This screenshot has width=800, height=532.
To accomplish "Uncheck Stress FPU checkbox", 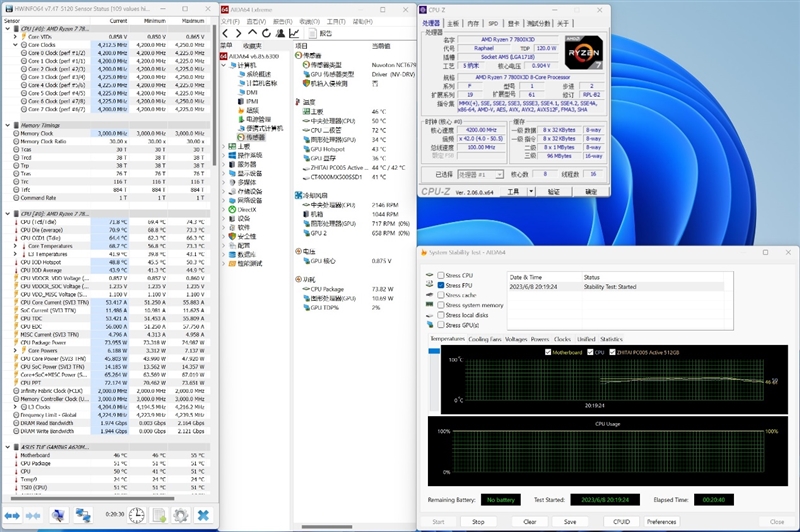I will tap(441, 286).
